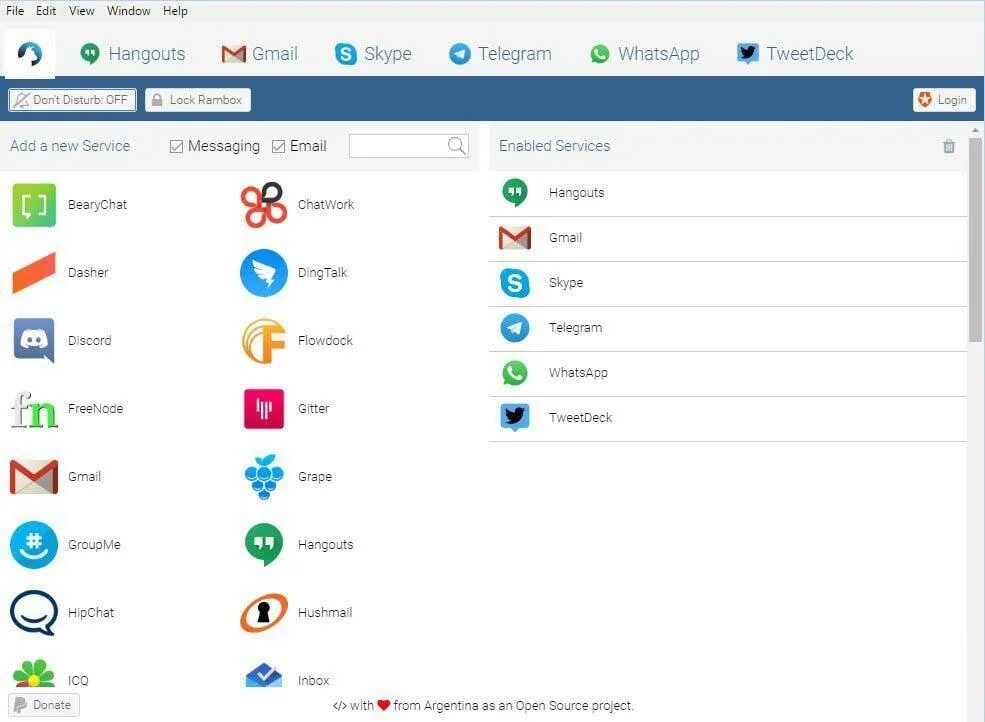This screenshot has width=985, height=722.
Task: Remove all services with trash icon
Action: [949, 146]
